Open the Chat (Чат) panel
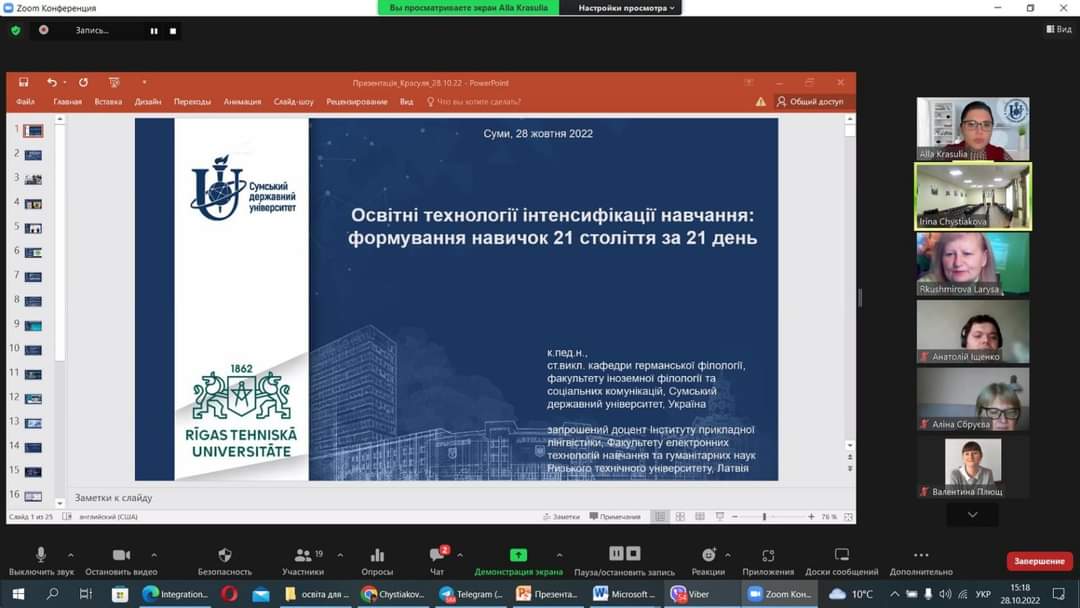Viewport: 1080px width, 608px height. point(437,556)
